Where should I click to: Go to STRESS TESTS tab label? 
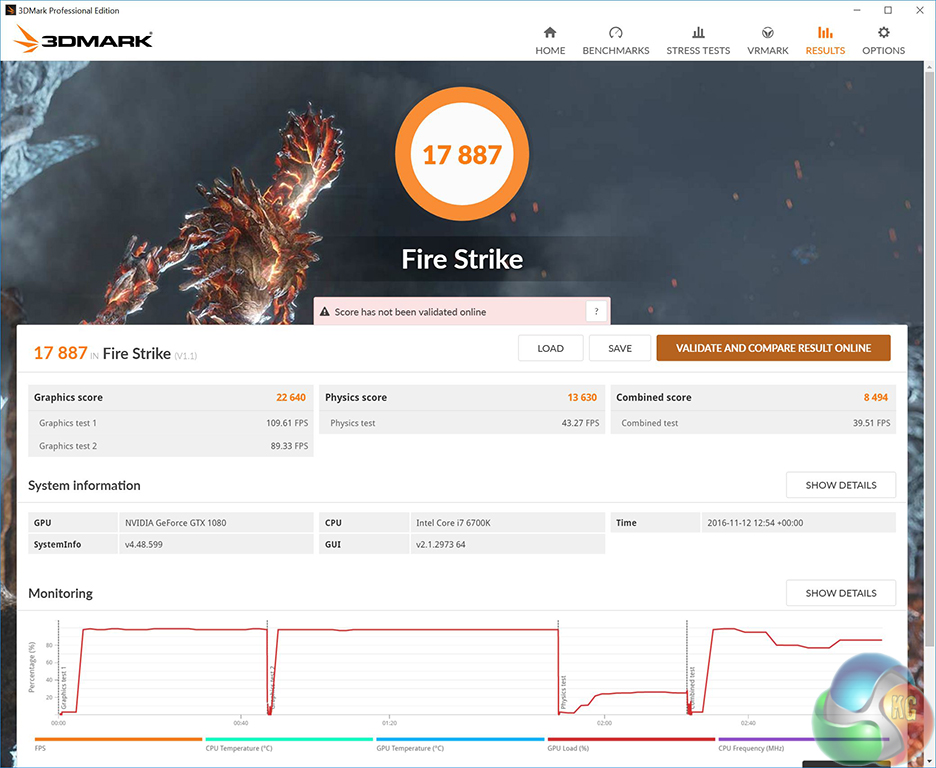tap(698, 51)
